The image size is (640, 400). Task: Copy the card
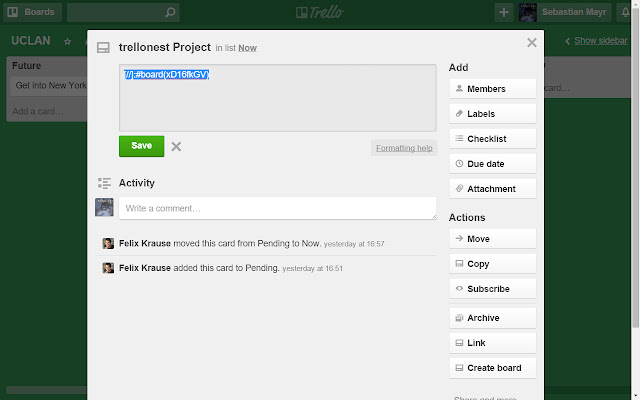pyautogui.click(x=493, y=264)
